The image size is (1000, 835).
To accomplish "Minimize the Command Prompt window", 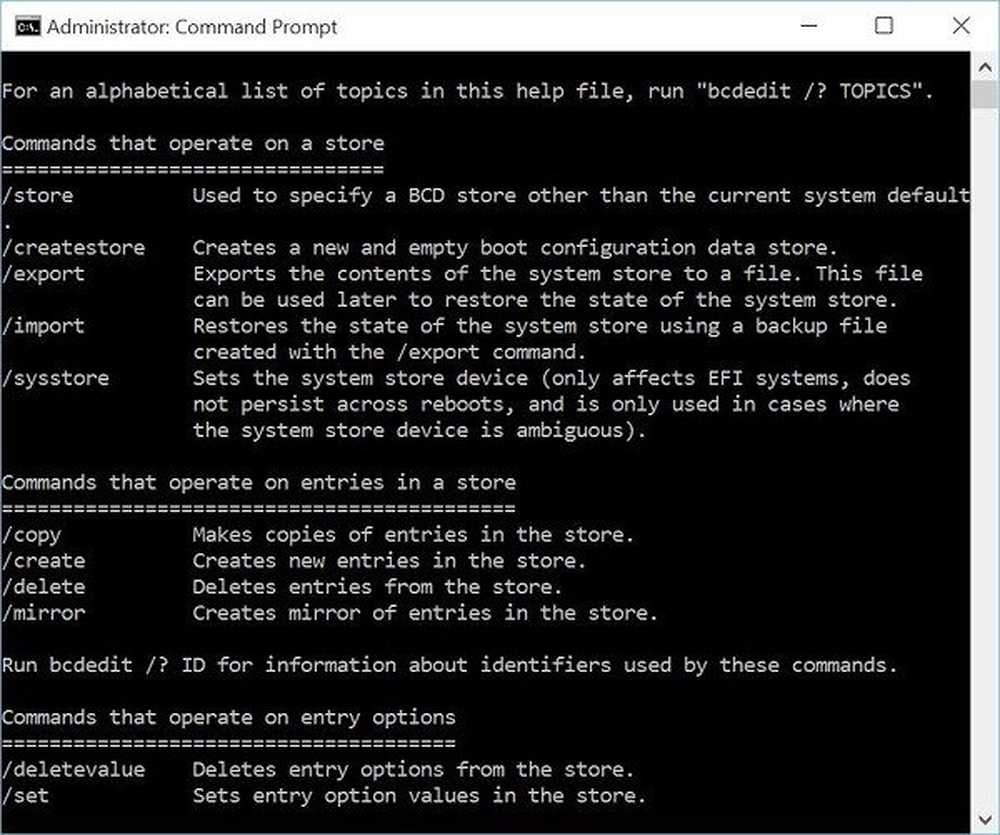I will coord(806,27).
